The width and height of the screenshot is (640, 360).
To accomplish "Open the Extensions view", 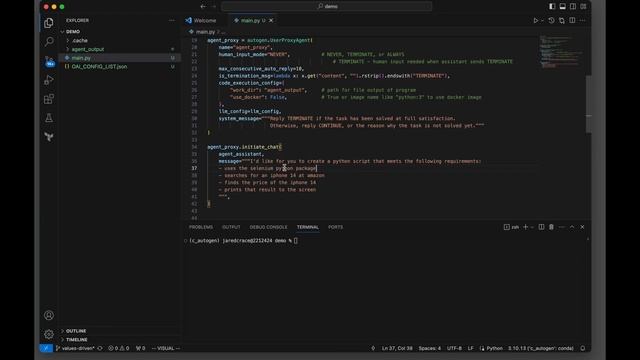I will tap(49, 99).
